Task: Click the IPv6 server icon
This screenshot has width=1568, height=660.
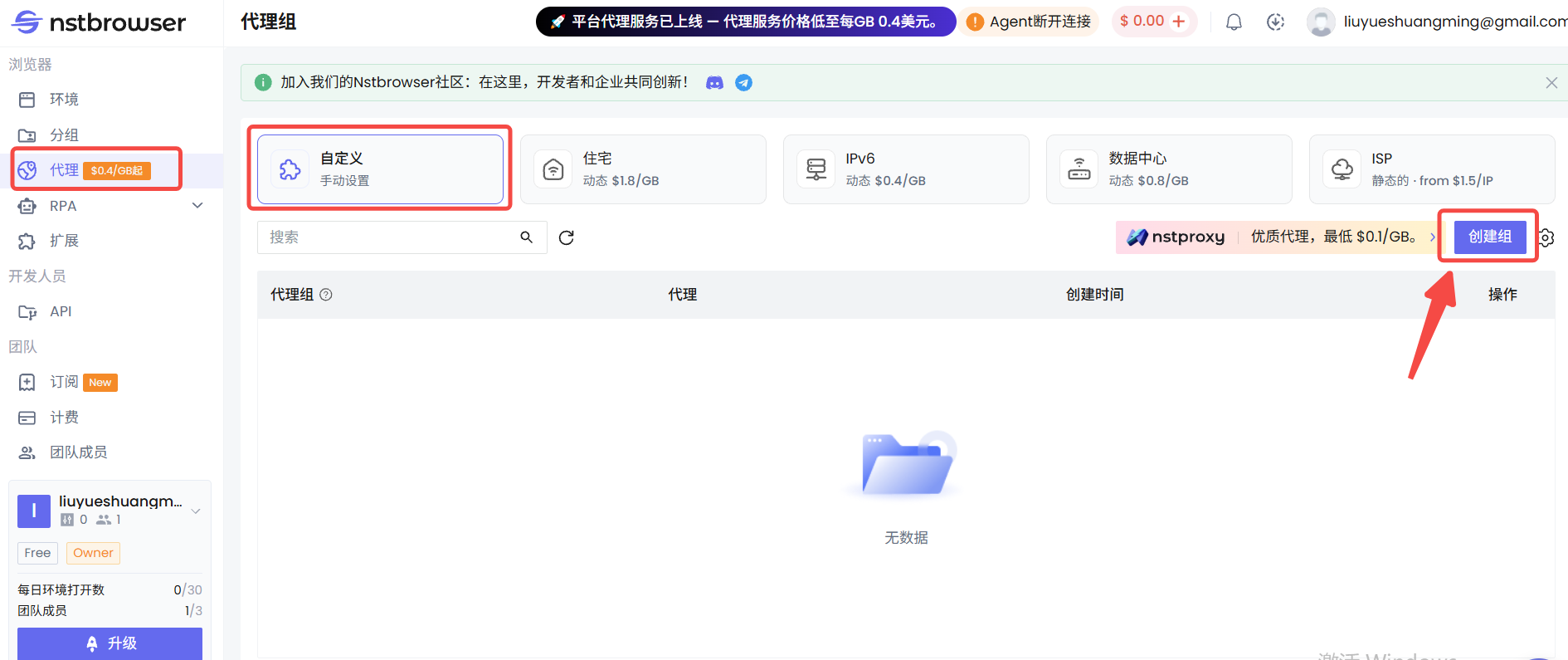Action: click(x=816, y=169)
